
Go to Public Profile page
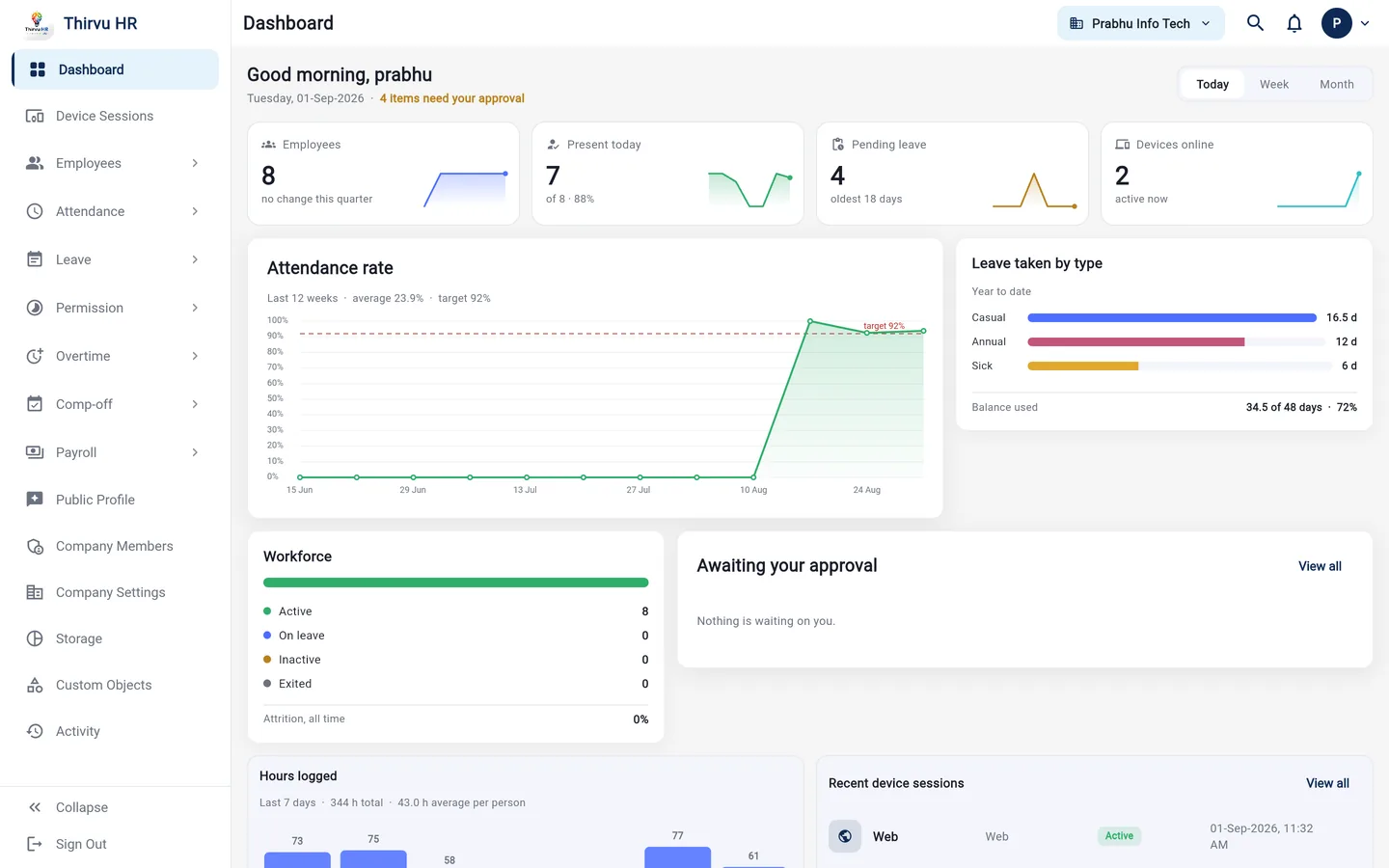coord(116,500)
